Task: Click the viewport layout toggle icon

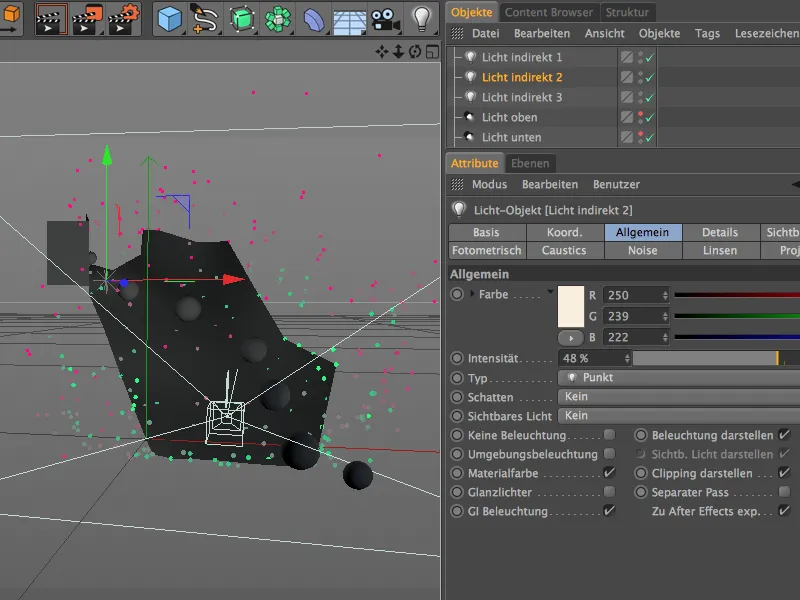Action: point(433,52)
